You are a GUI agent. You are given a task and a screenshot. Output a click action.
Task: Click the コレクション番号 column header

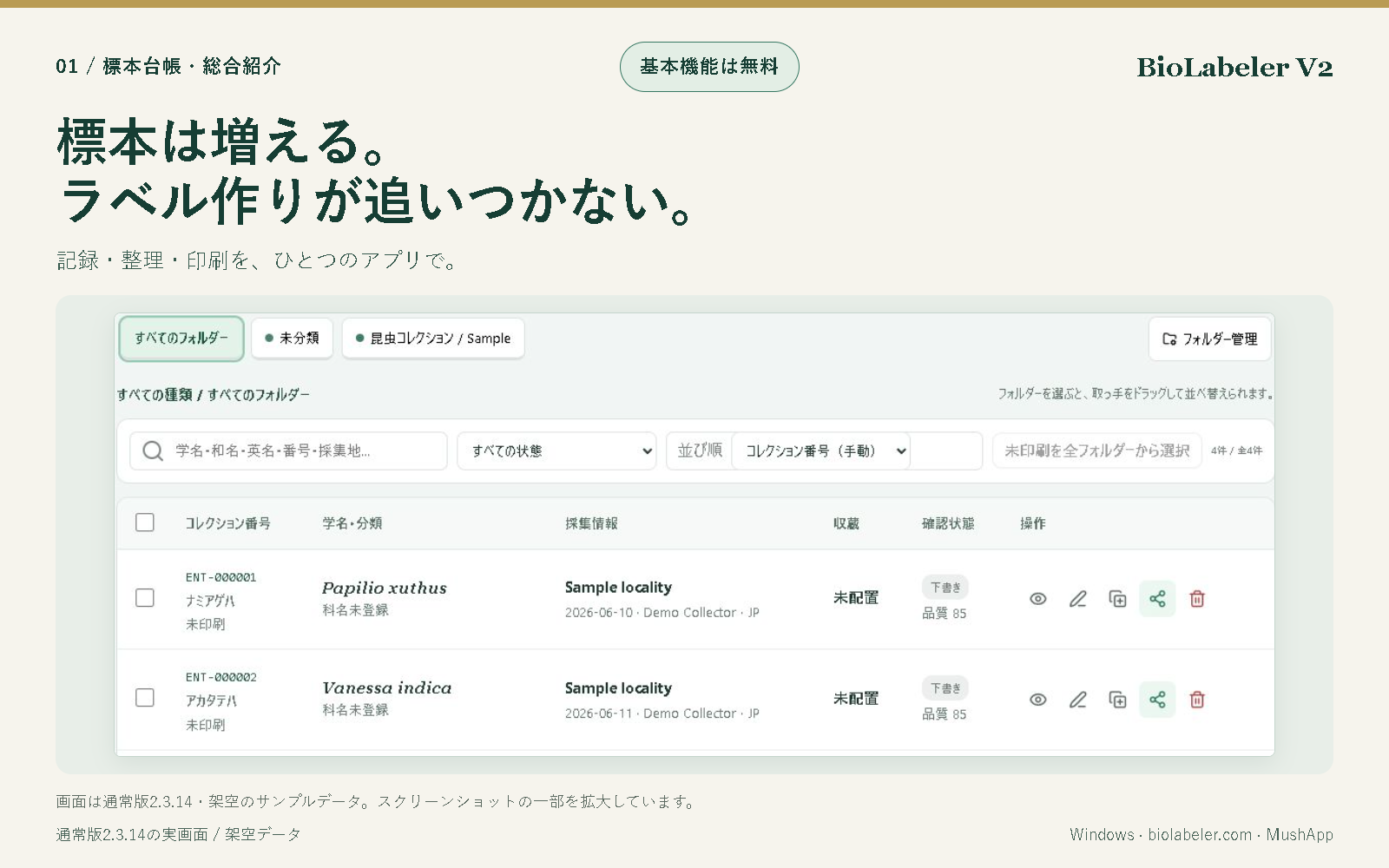click(x=227, y=523)
